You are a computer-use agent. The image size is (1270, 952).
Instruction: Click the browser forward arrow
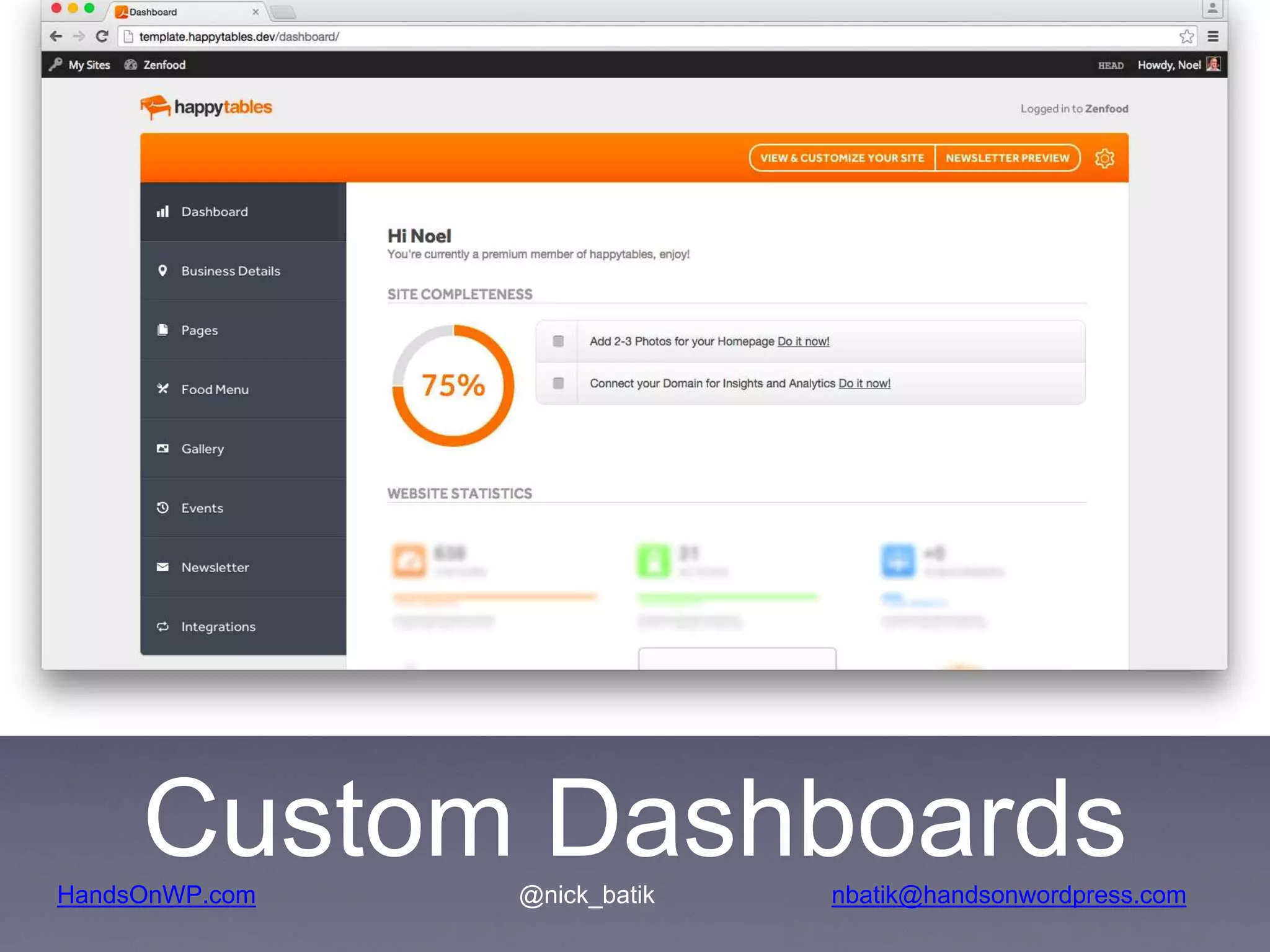point(79,37)
